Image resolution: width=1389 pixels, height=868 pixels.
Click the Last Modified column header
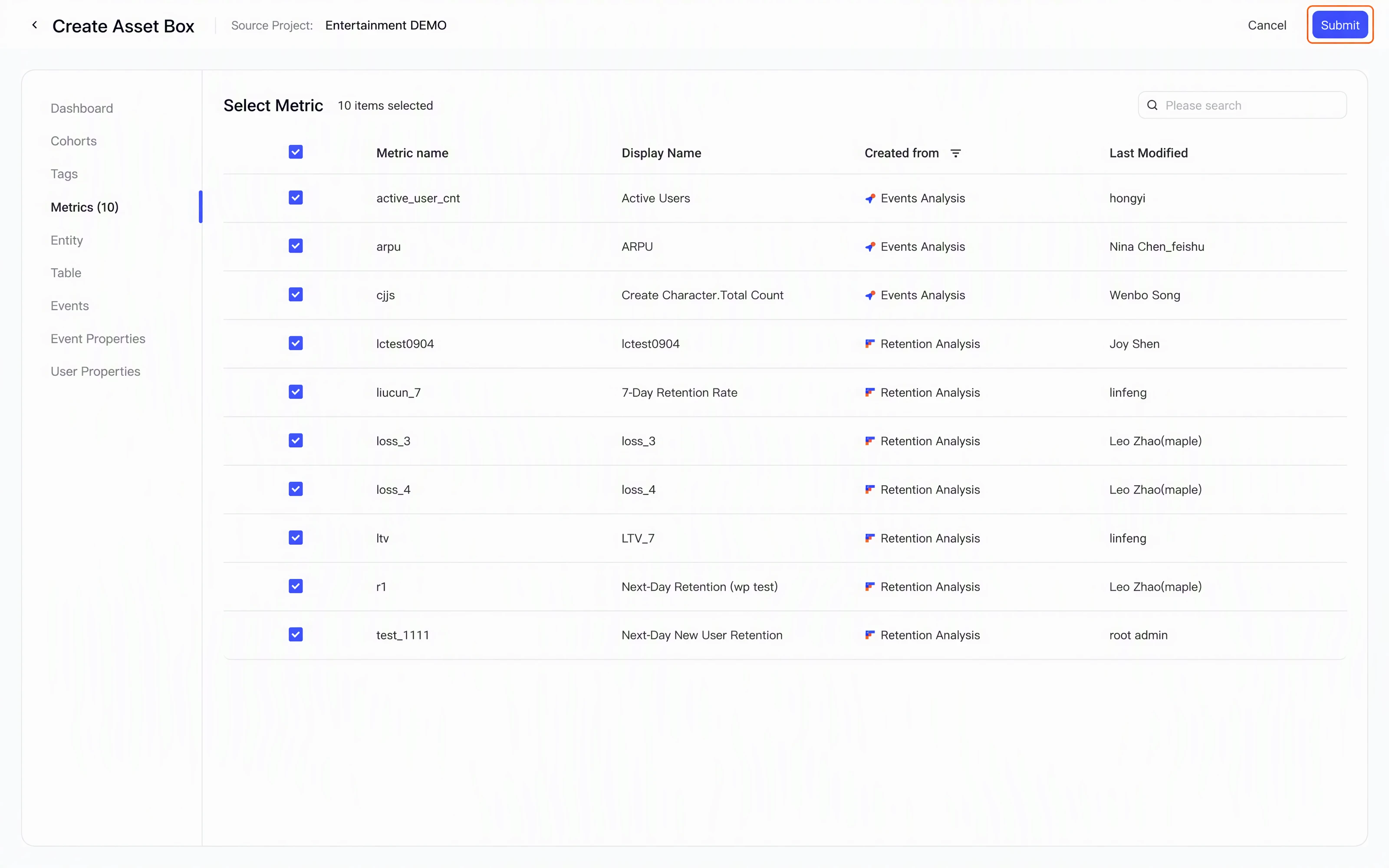point(1149,153)
